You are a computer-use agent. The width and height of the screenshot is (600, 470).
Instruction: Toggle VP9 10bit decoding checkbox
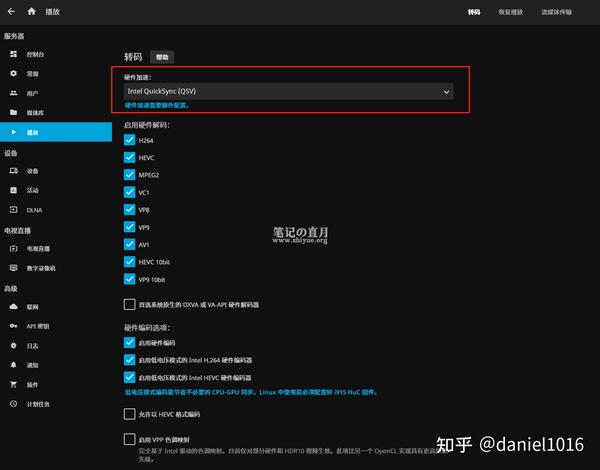point(129,279)
